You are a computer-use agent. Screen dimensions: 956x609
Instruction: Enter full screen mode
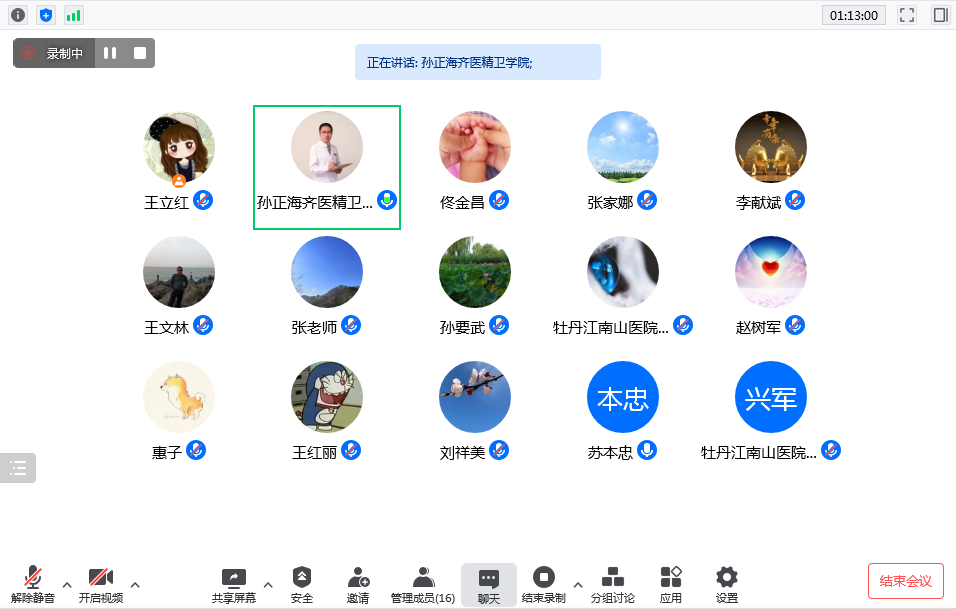click(907, 15)
